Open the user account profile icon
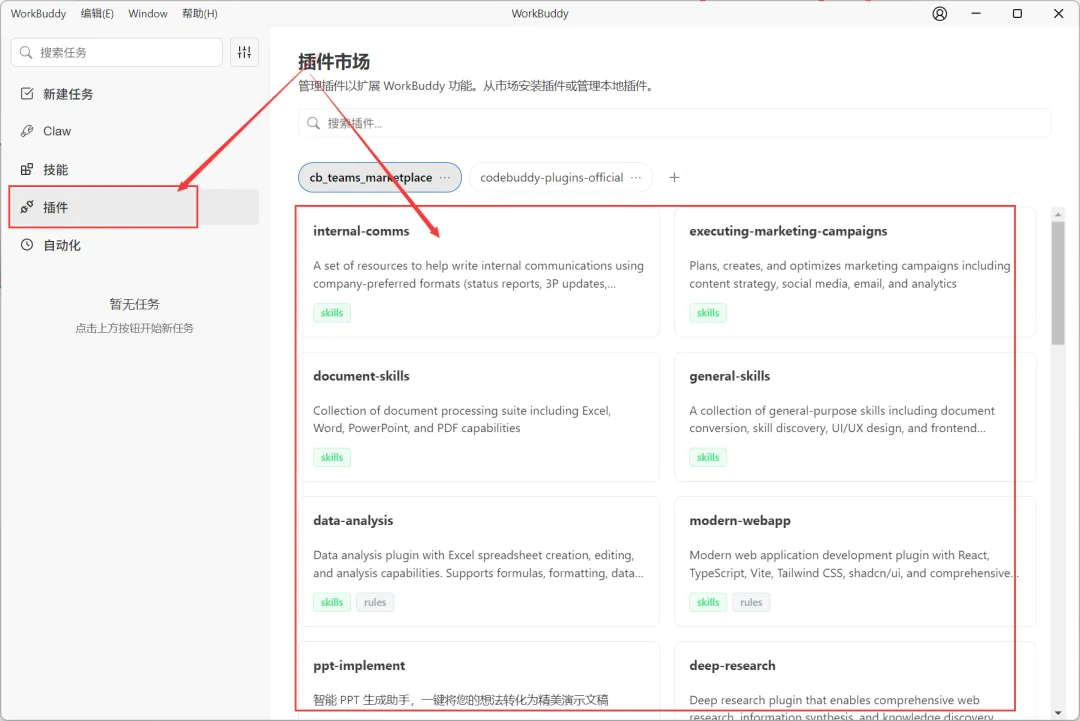The width and height of the screenshot is (1080, 721). 939,14
